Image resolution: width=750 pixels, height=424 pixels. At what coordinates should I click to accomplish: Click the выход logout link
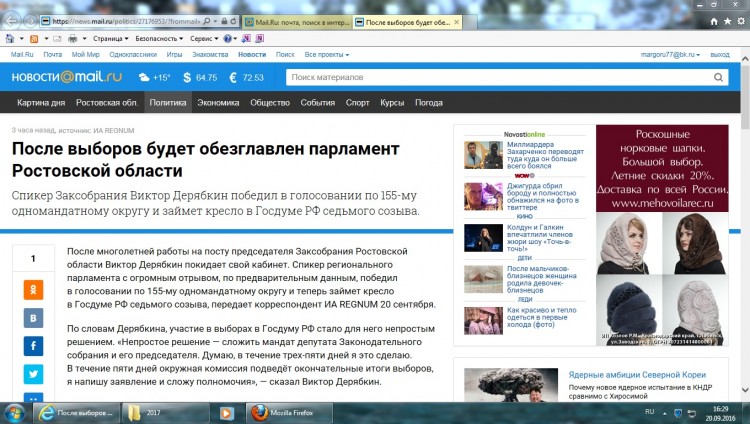(x=720, y=55)
